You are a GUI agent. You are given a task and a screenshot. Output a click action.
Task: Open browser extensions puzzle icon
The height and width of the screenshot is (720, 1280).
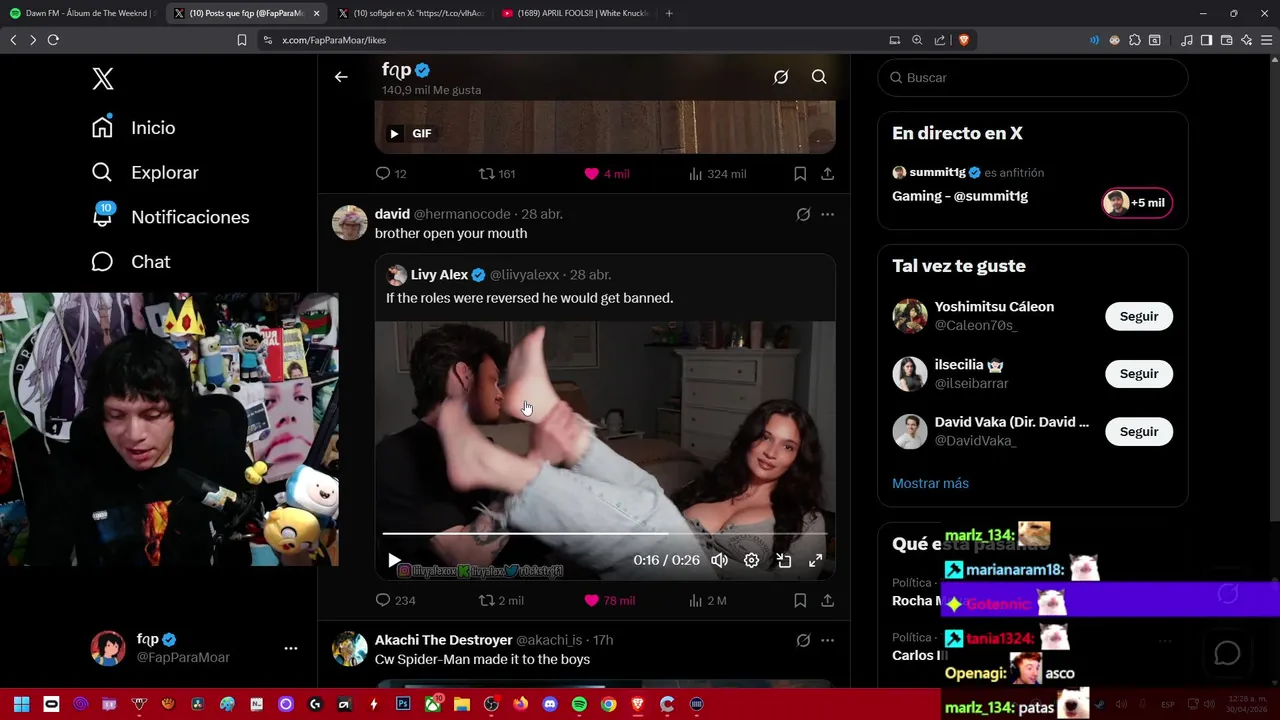[1135, 40]
